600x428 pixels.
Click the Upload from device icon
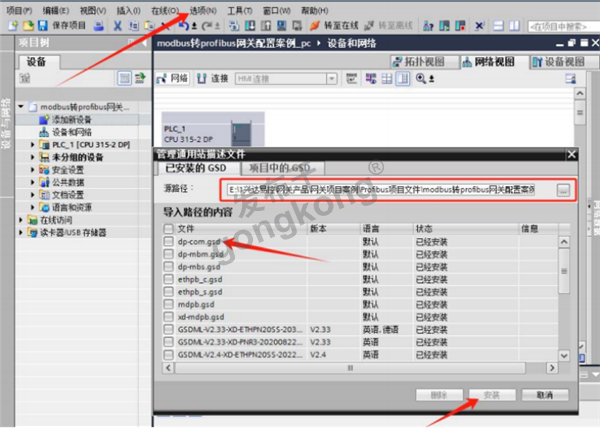coord(266,26)
